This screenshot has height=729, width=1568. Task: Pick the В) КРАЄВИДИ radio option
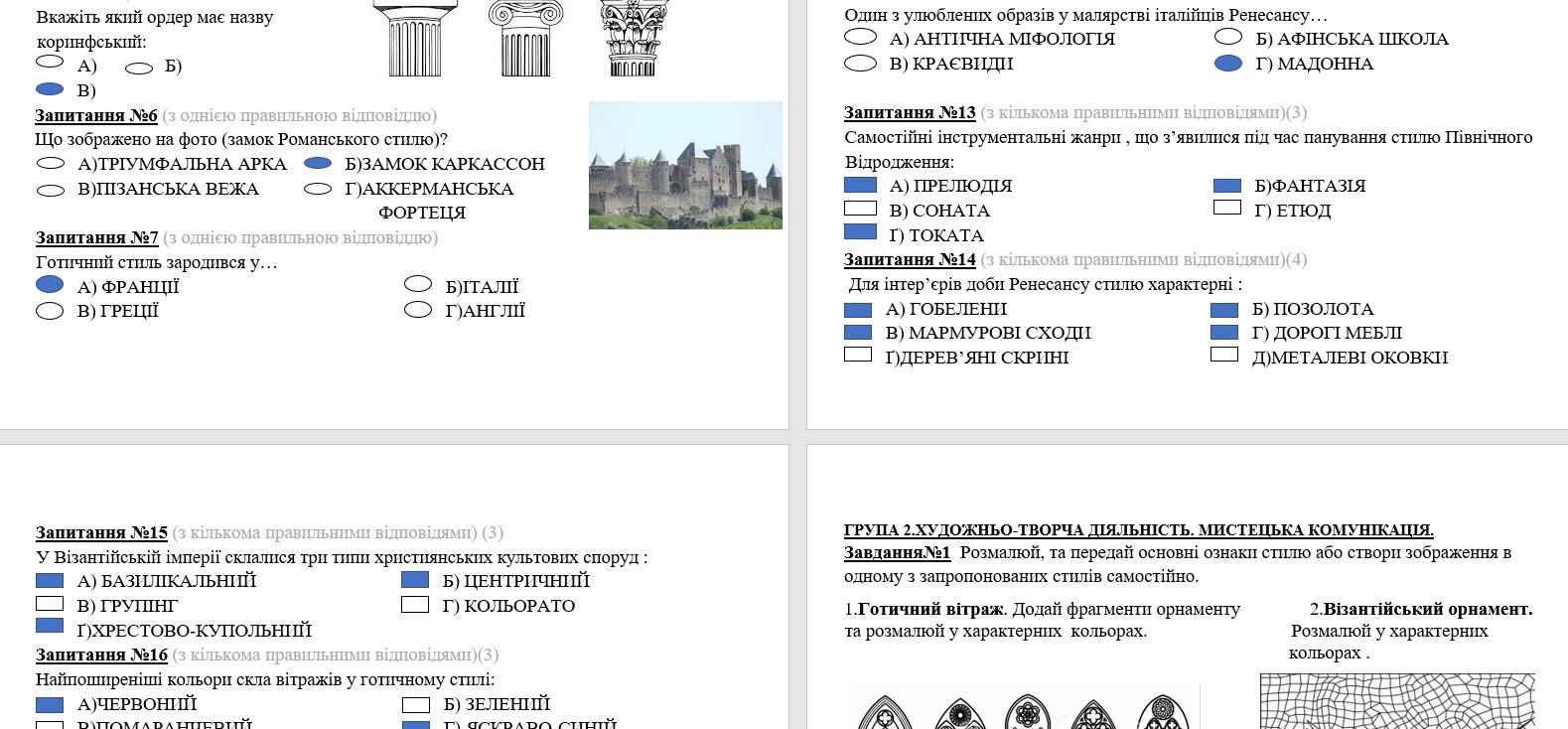point(860,64)
